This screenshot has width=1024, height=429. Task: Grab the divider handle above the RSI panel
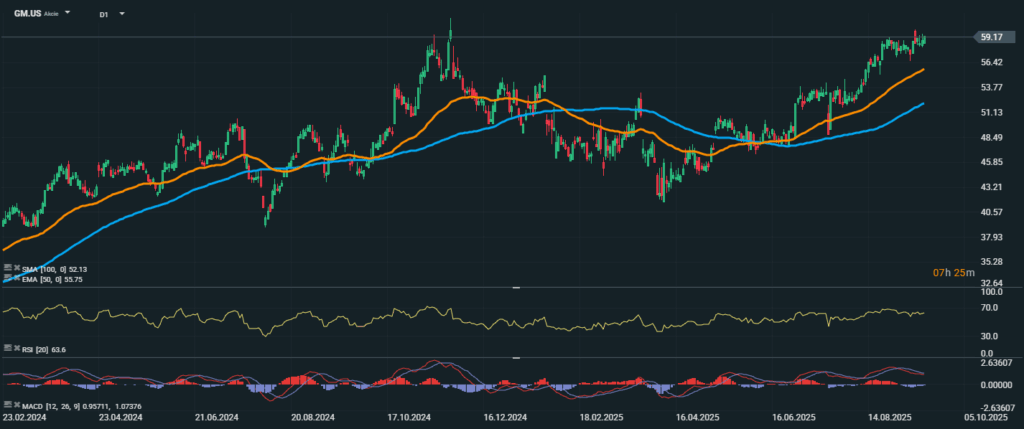click(515, 288)
